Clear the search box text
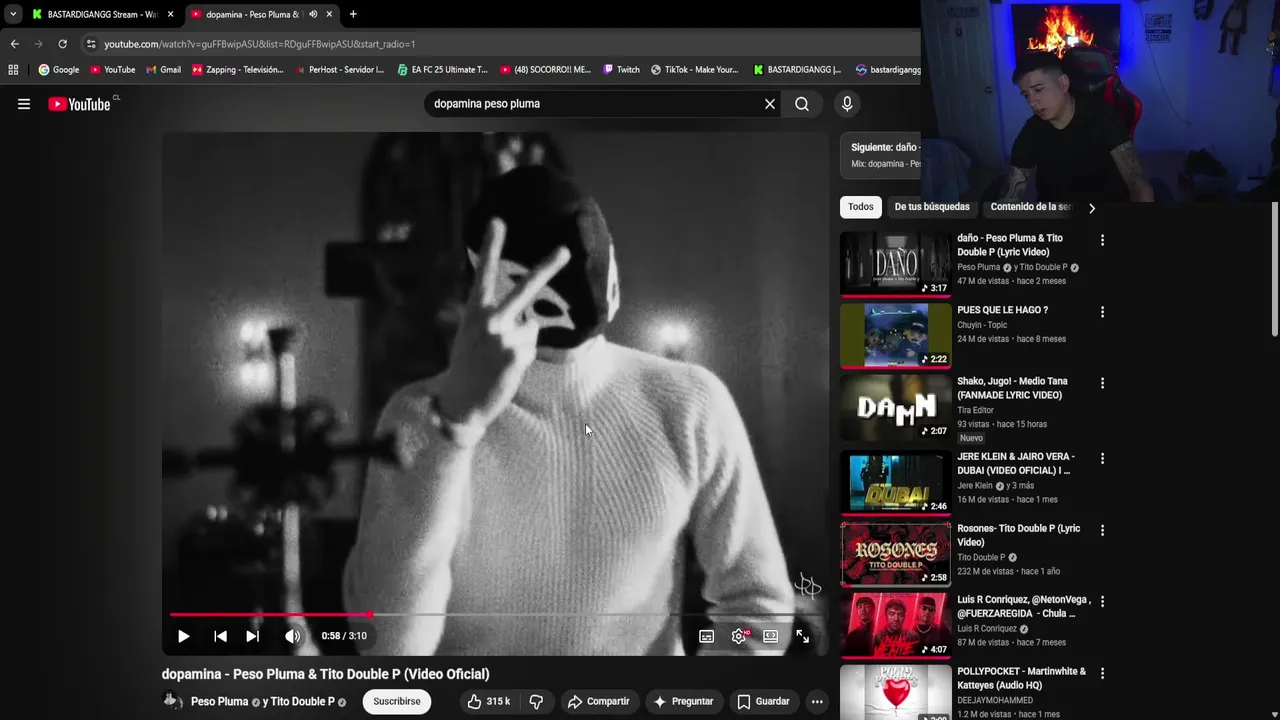Screen dimensions: 1280x720 (770, 104)
